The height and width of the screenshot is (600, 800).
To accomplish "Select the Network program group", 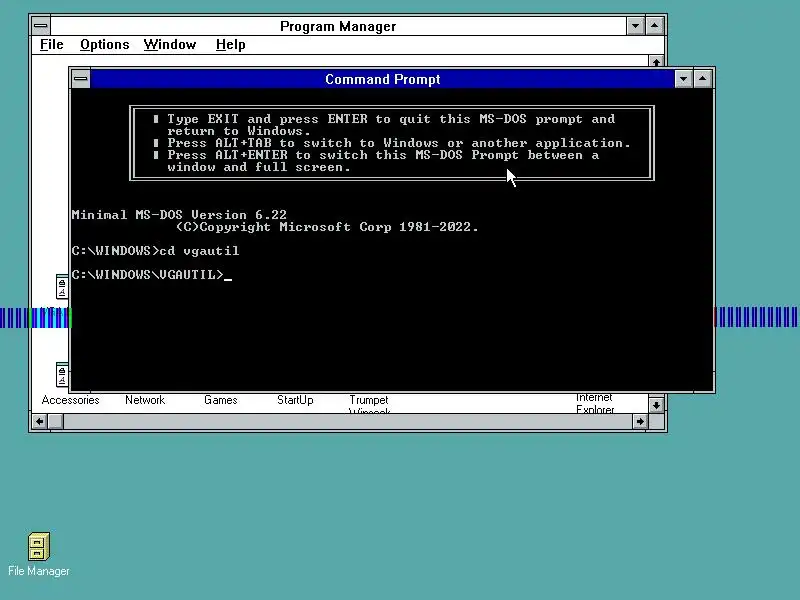I will pyautogui.click(x=145, y=400).
